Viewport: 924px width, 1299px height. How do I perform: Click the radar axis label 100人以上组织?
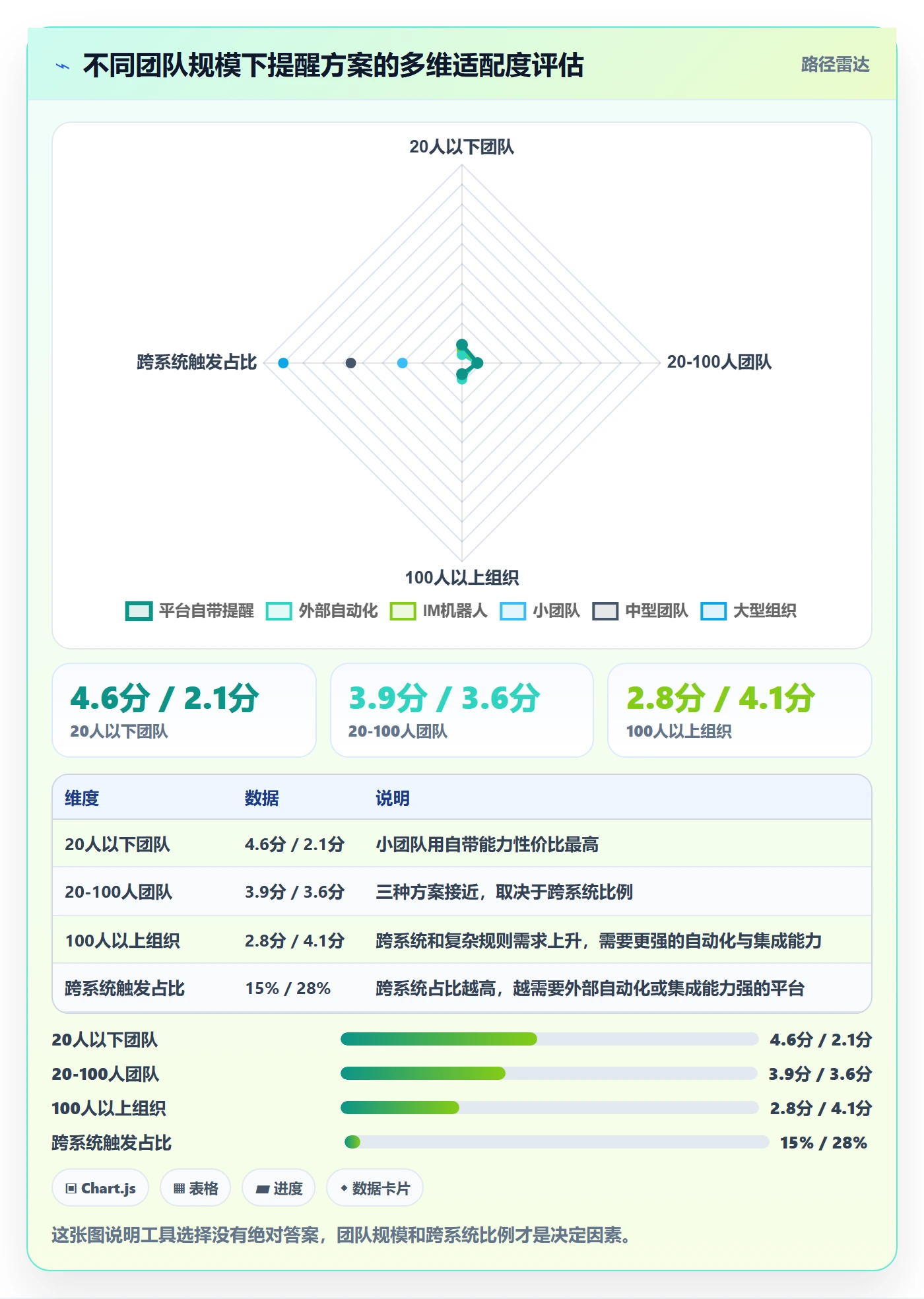pos(461,578)
